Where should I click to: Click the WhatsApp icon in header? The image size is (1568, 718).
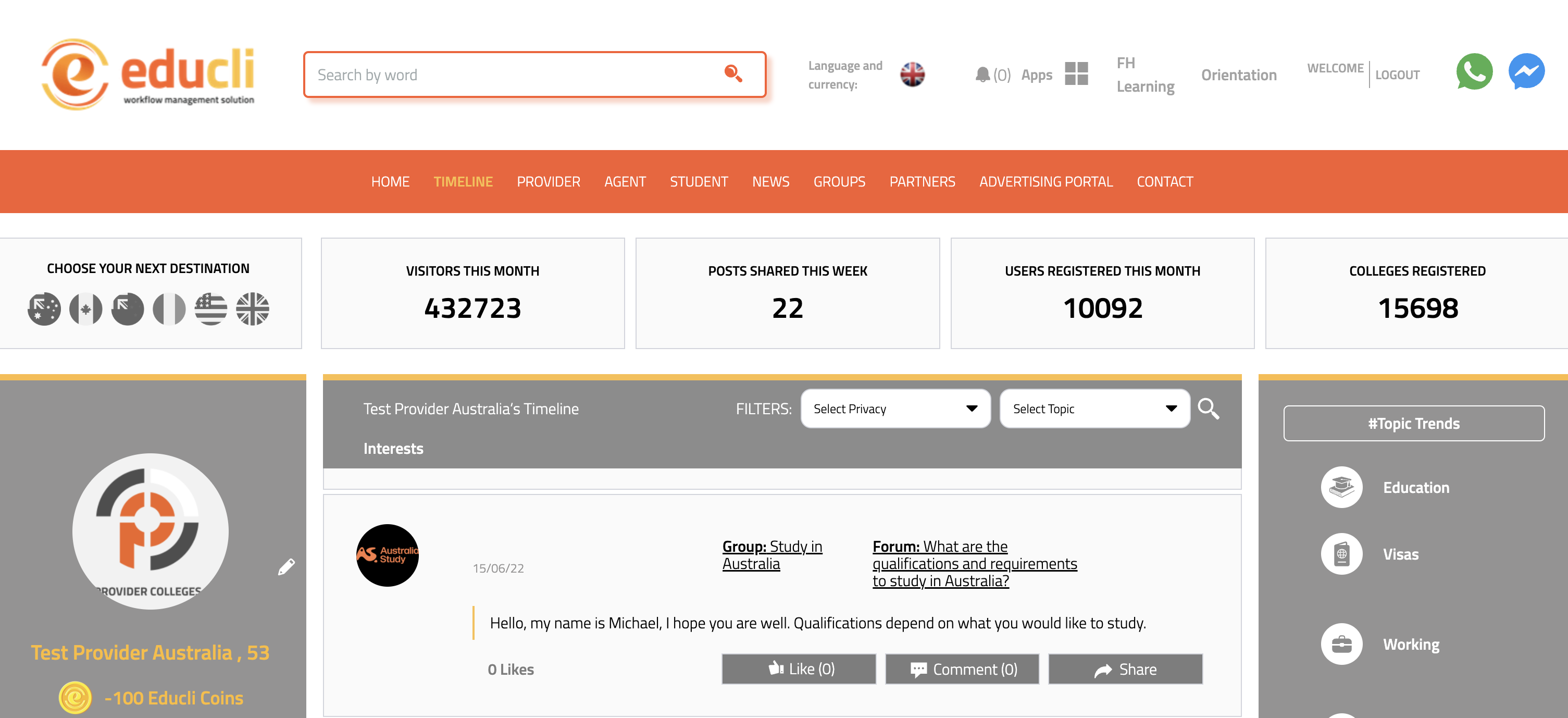pos(1474,71)
